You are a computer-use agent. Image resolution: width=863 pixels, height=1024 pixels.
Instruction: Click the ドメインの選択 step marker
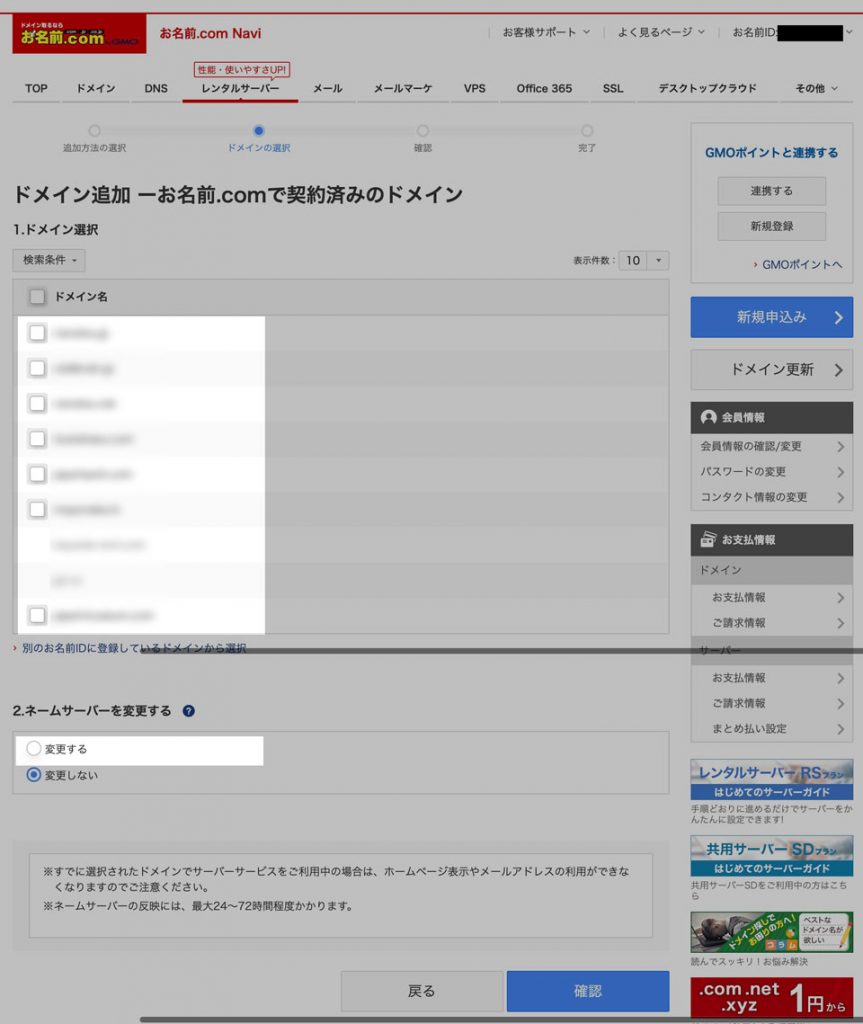click(x=259, y=131)
